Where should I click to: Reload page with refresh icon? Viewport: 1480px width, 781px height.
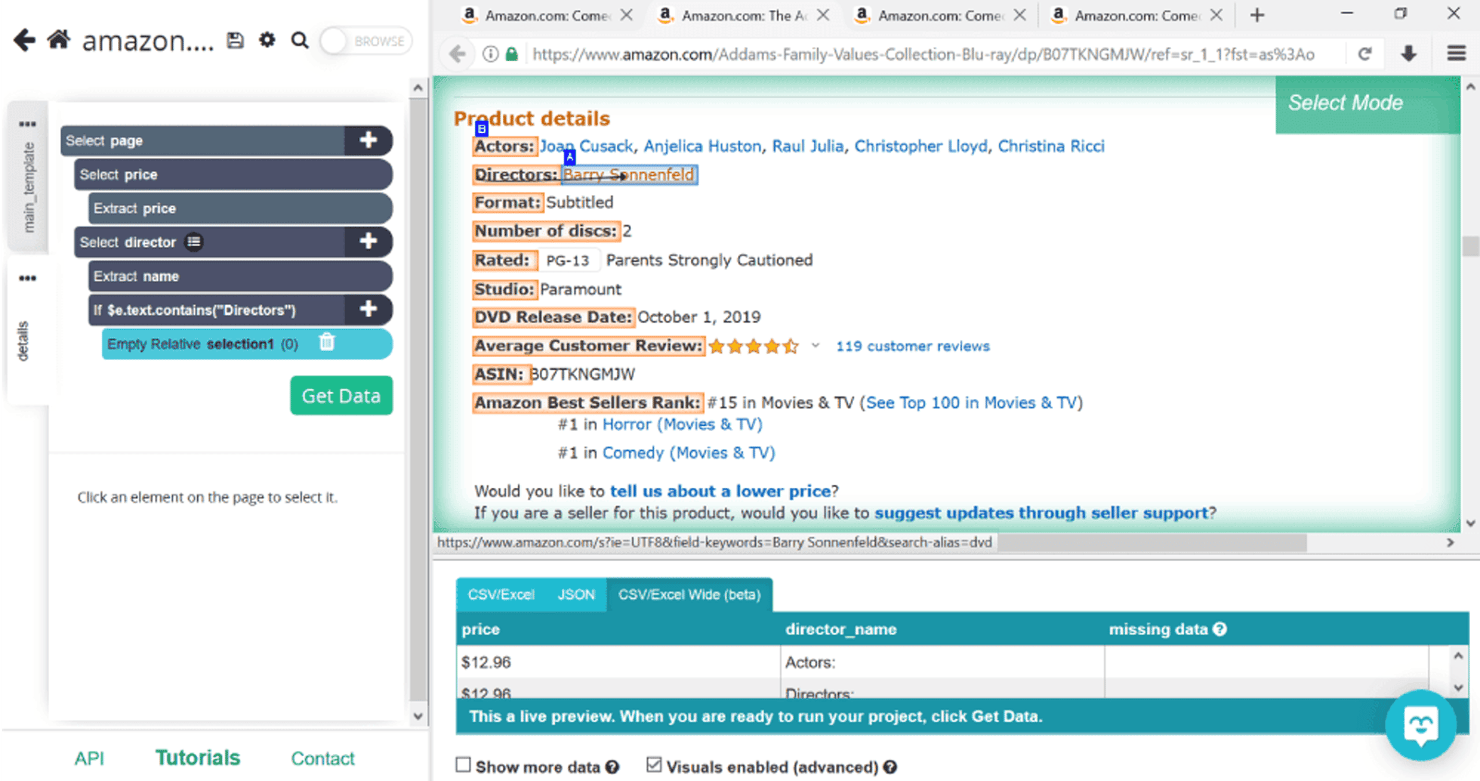tap(1364, 54)
